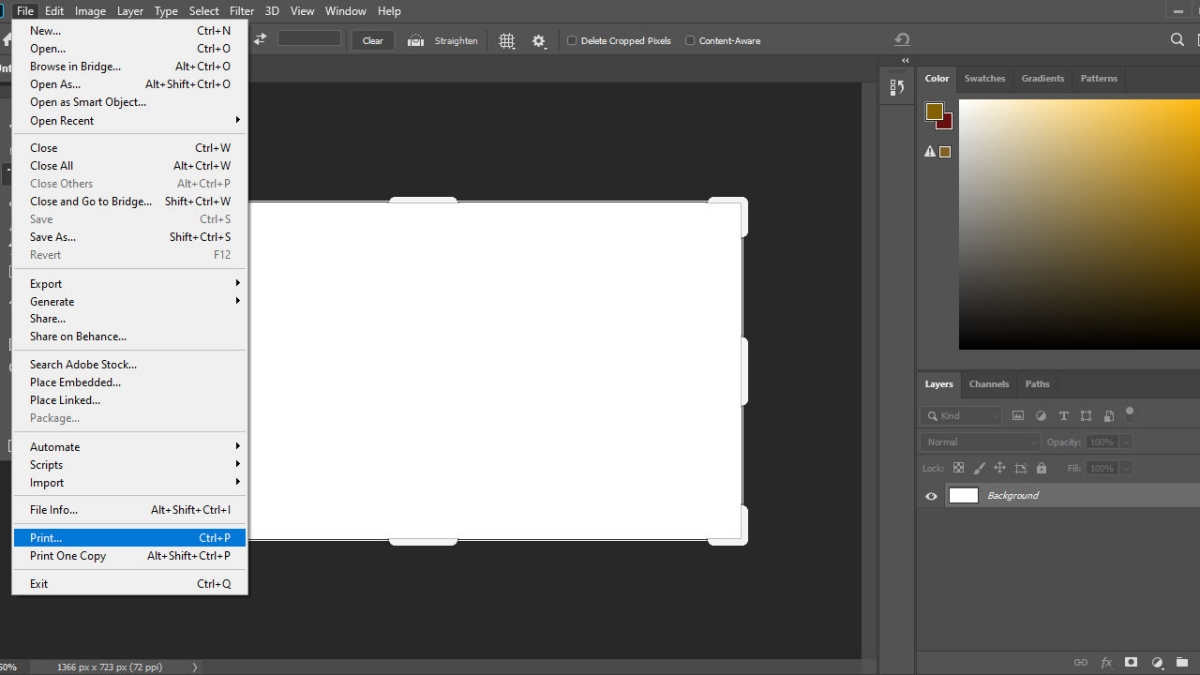Hide the Background layer visibility
This screenshot has width=1200, height=675.
(x=931, y=495)
